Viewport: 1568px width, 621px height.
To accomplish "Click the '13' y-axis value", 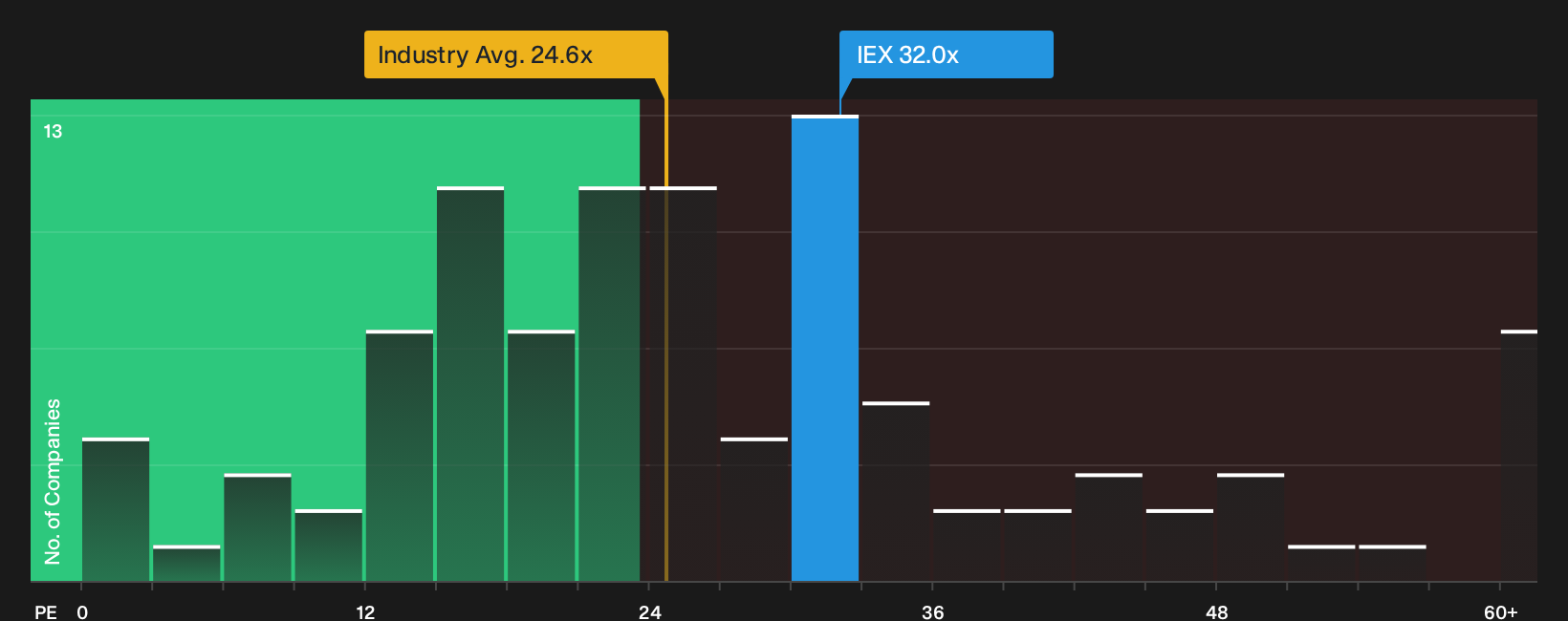I will coord(53,132).
